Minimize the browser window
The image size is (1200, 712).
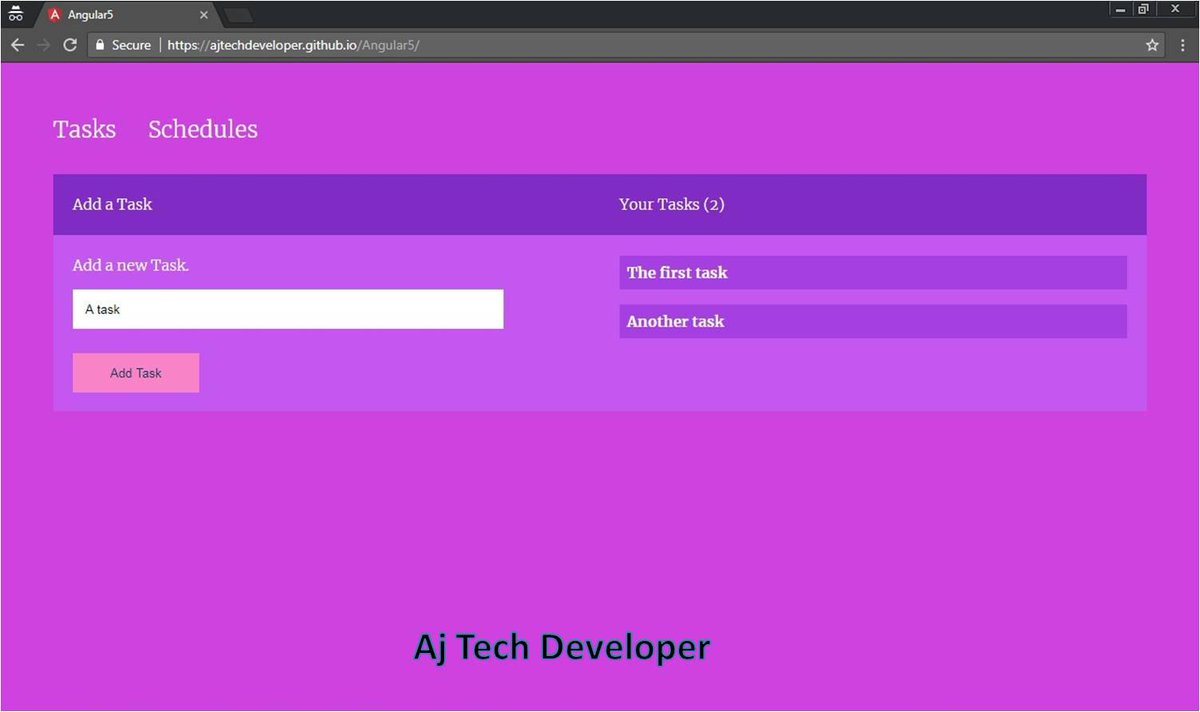[x=1120, y=9]
